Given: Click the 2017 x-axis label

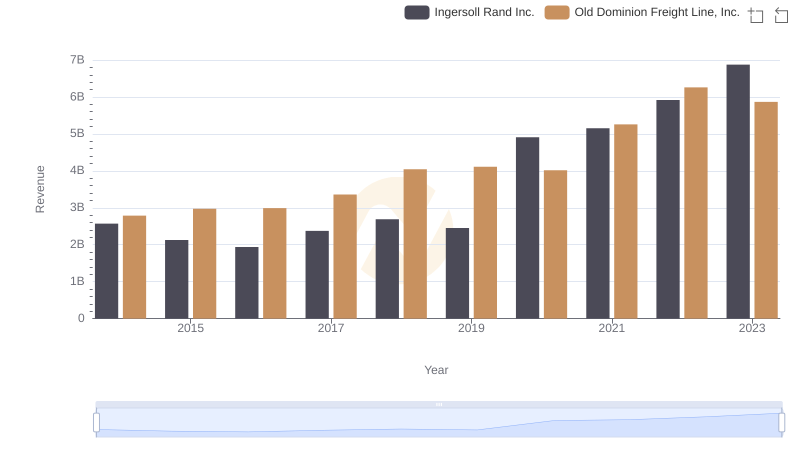Looking at the screenshot, I should 331,328.
